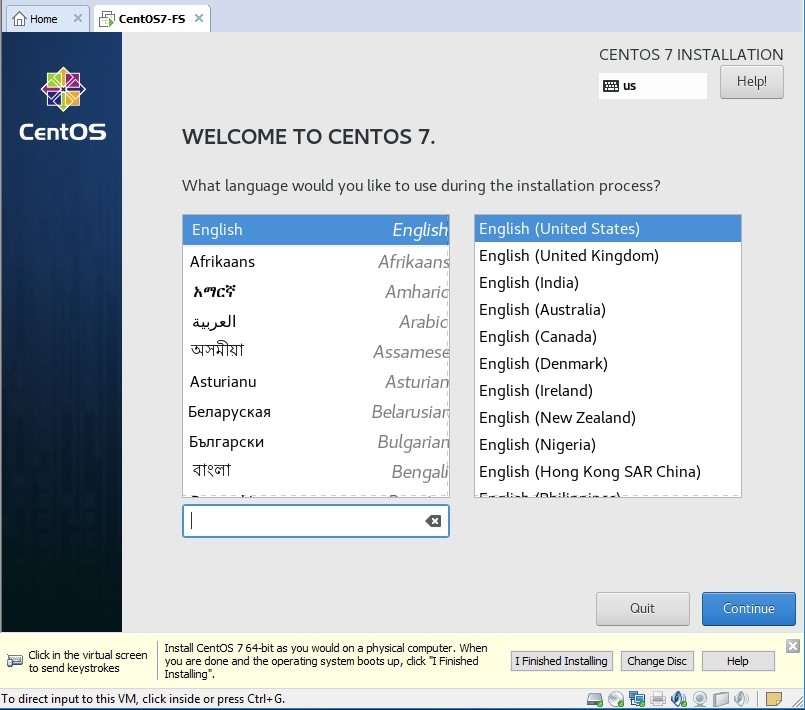The image size is (805, 710).
Task: Click the Change Disc button
Action: [656, 661]
